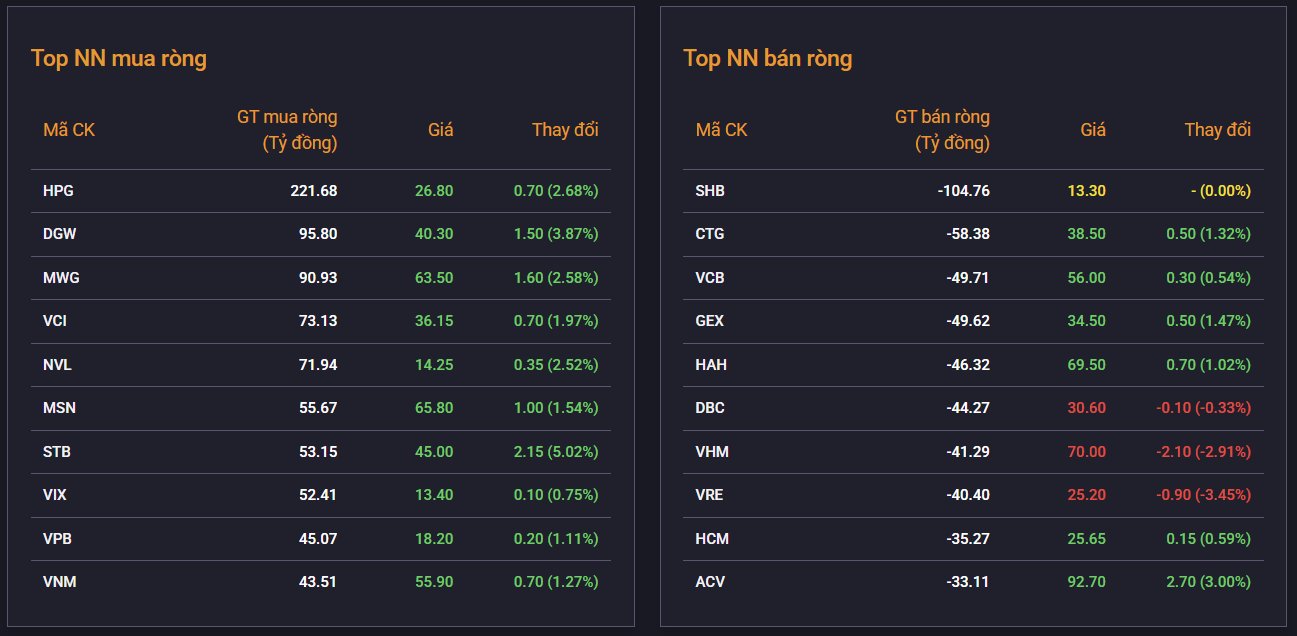This screenshot has height=636, width=1297.
Task: Click MSN change 1.00 (1.54%)
Action: pos(556,408)
